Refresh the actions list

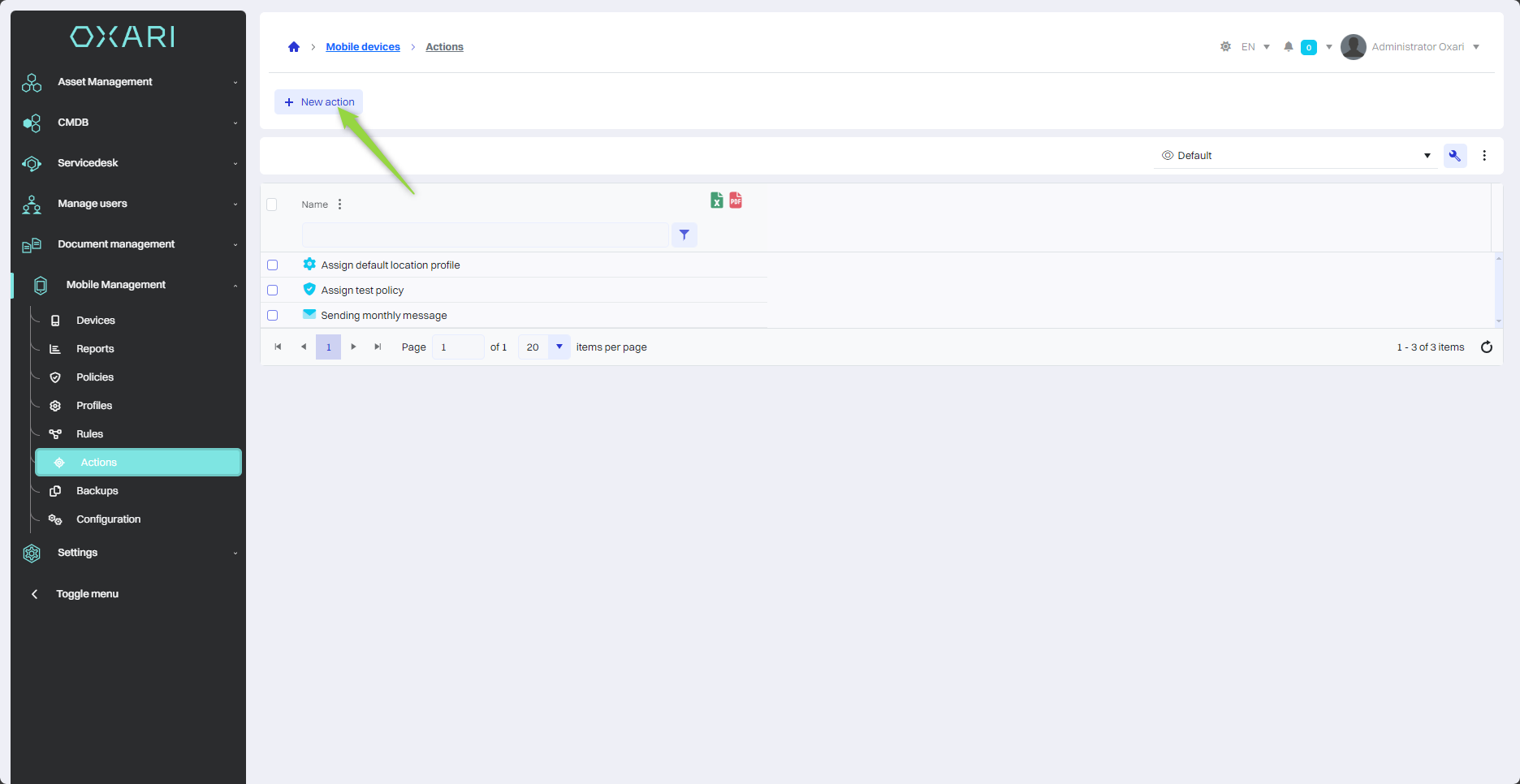(x=1487, y=347)
